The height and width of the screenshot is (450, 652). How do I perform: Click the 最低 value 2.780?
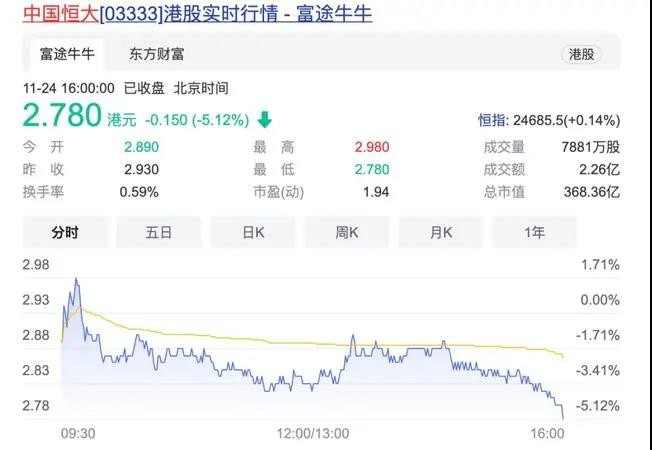tap(372, 169)
